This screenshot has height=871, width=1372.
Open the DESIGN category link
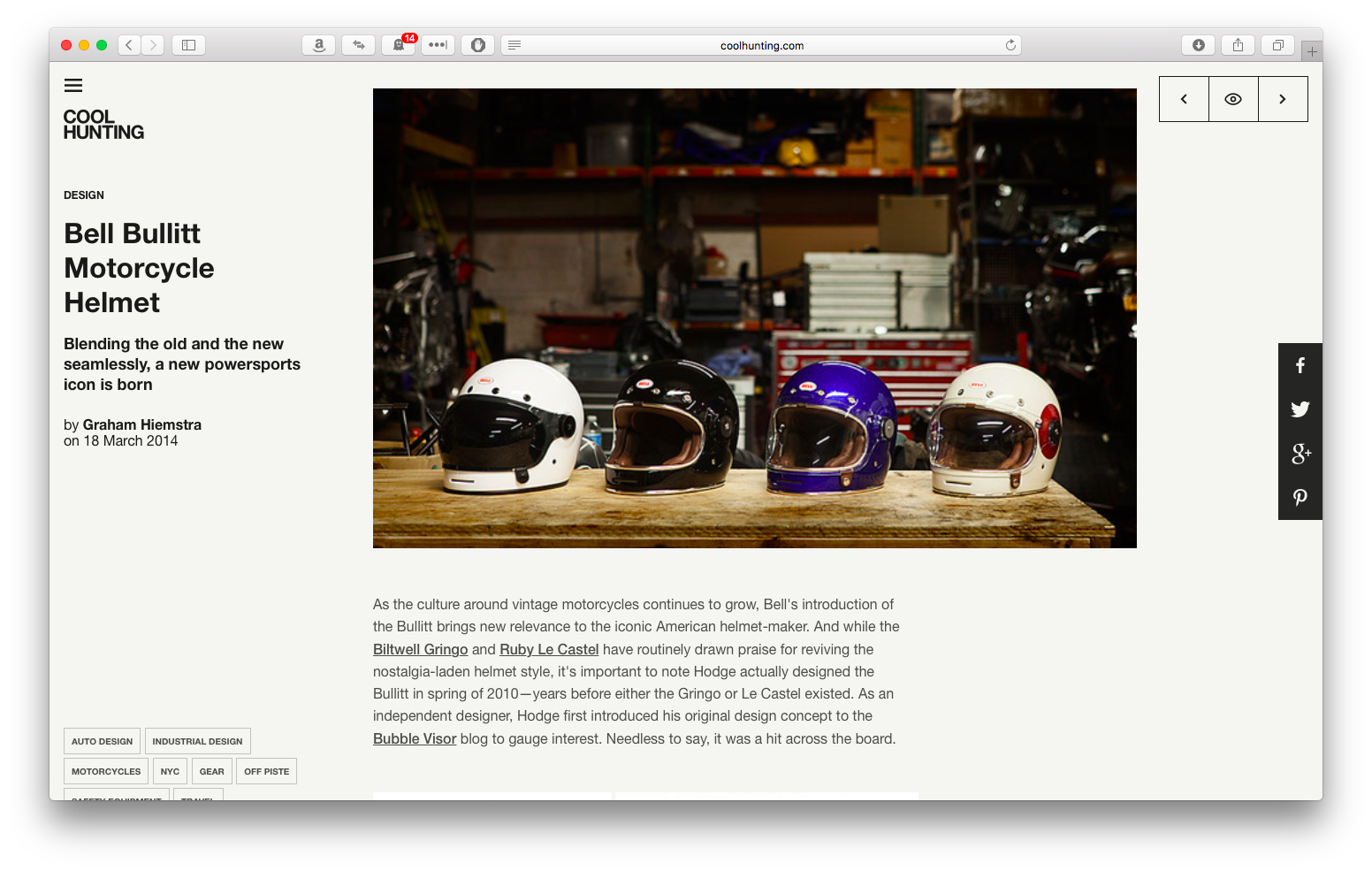coord(84,195)
